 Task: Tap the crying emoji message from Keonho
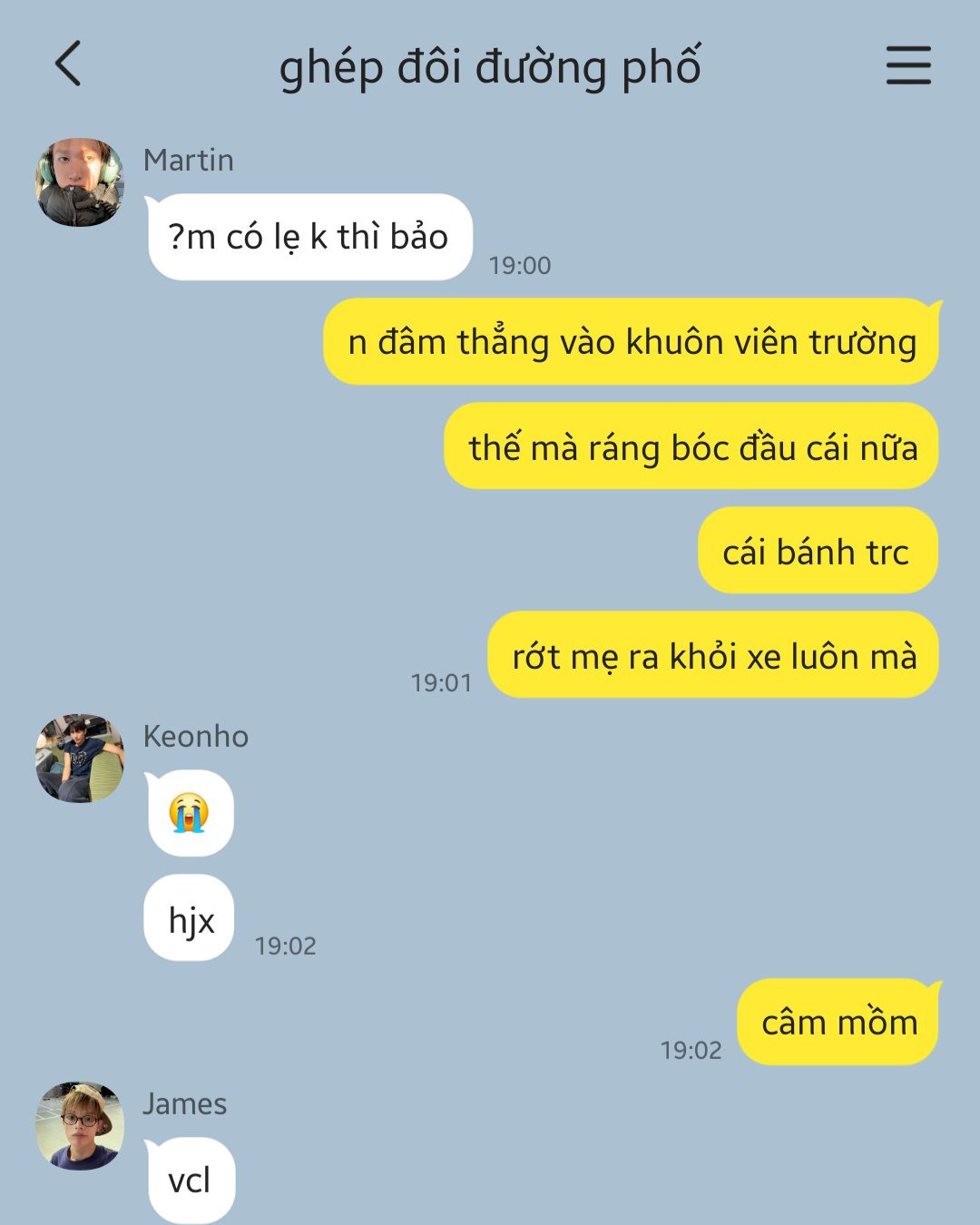[x=189, y=813]
